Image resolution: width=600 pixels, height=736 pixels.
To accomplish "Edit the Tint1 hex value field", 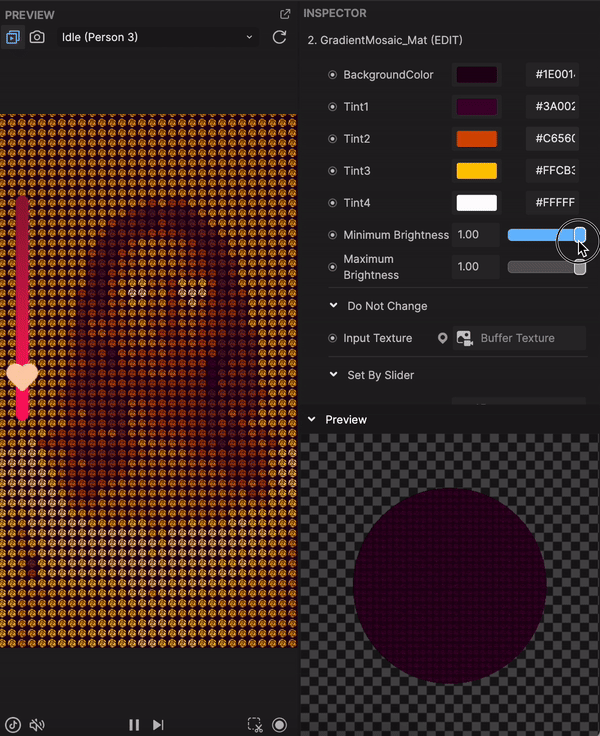I will (x=553, y=107).
